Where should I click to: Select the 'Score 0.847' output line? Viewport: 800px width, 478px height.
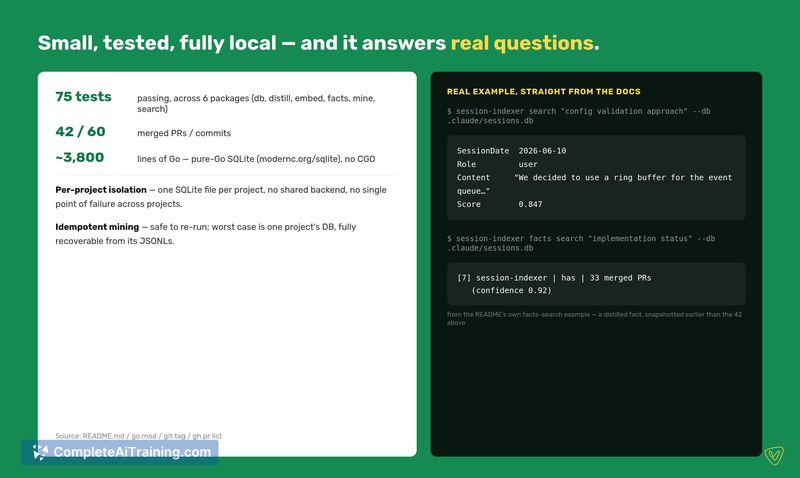click(x=499, y=204)
